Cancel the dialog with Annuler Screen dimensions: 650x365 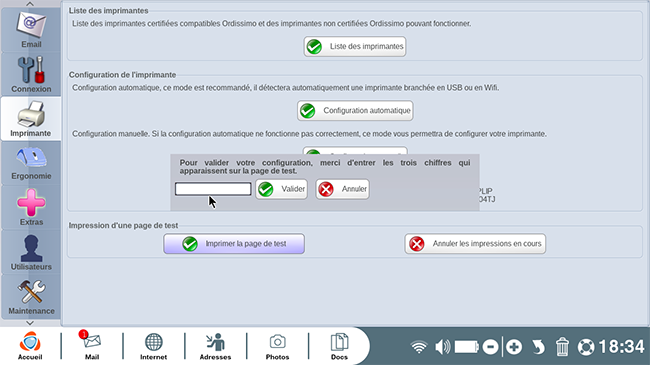(x=342, y=189)
